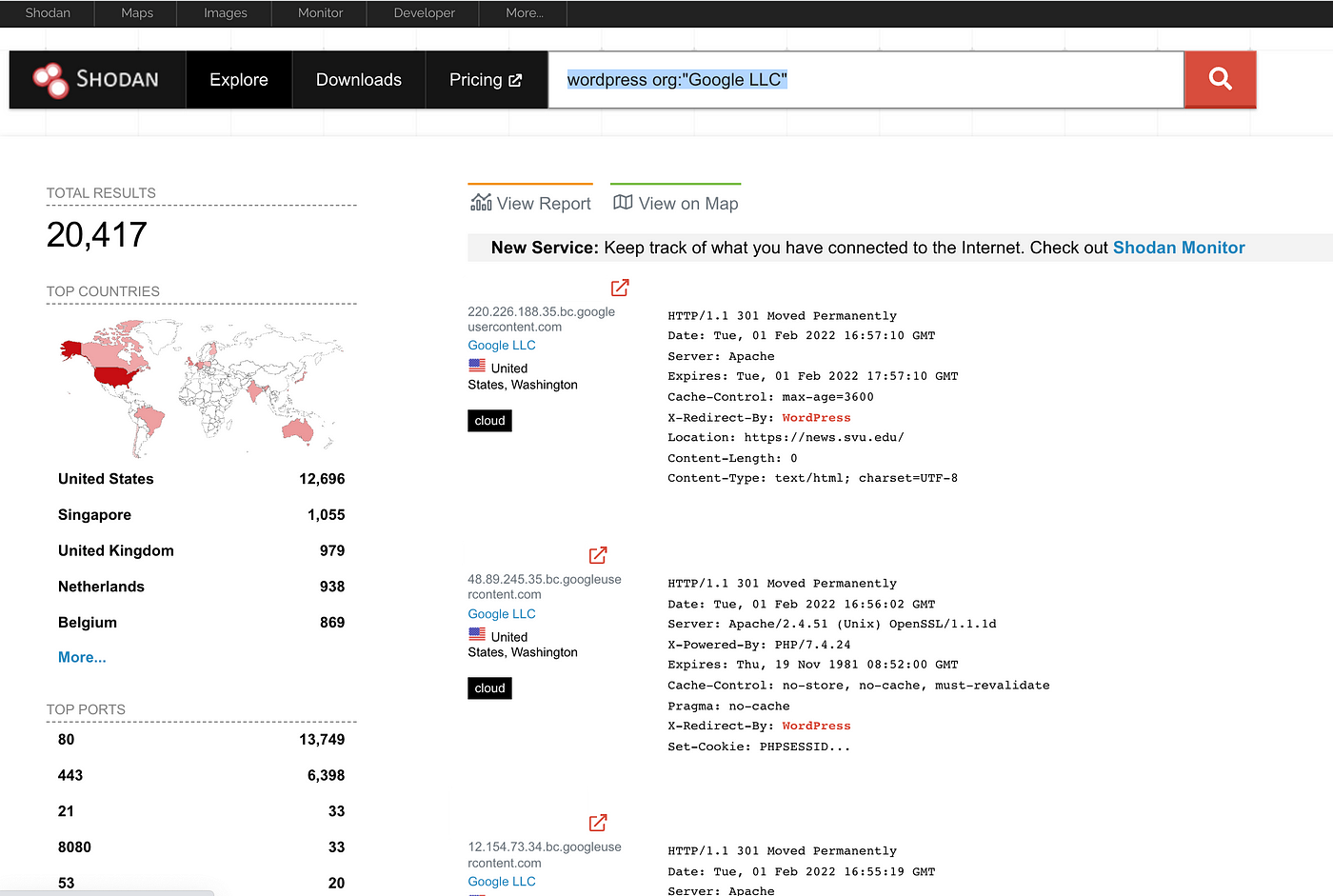Click cloud tag on second result
The height and width of the screenshot is (896, 1333).
(489, 688)
